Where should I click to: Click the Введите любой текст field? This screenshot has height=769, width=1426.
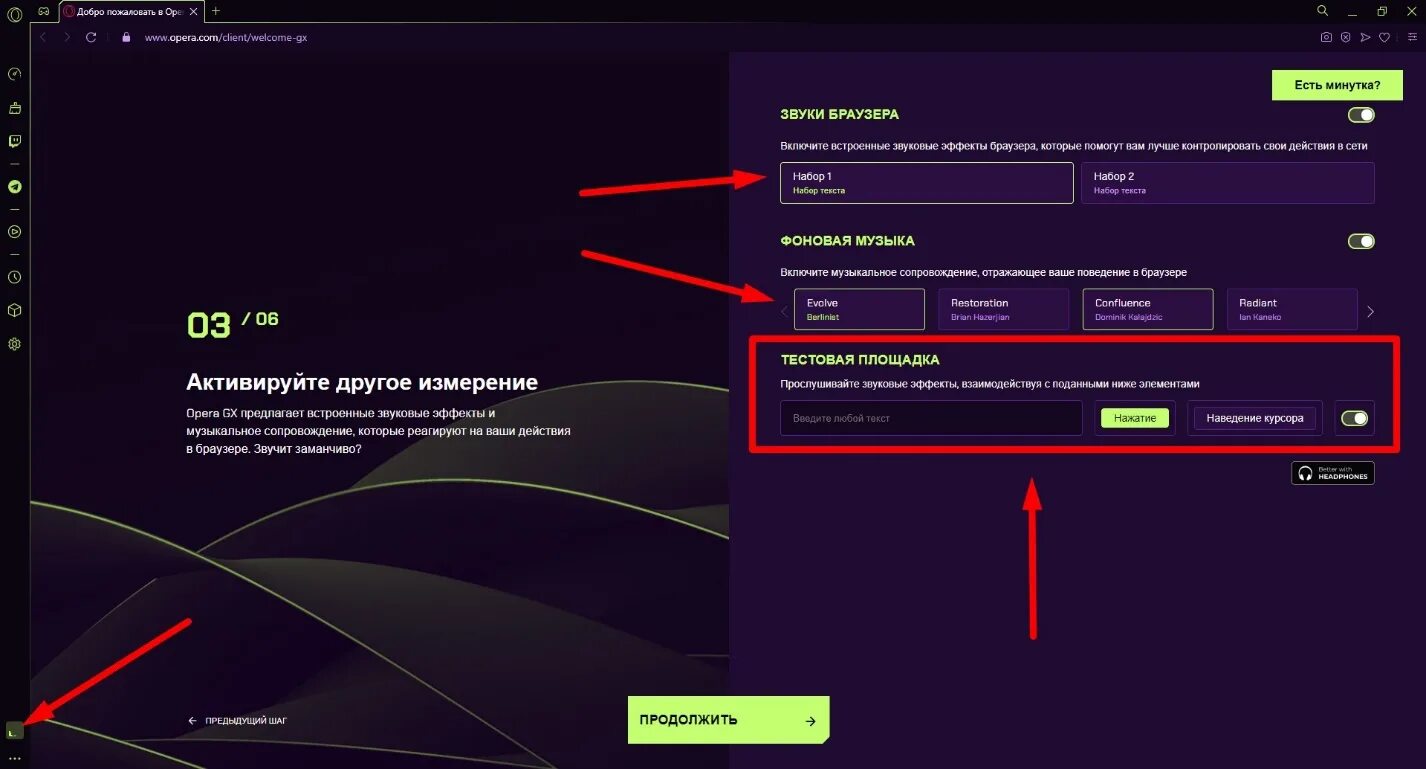coord(931,418)
